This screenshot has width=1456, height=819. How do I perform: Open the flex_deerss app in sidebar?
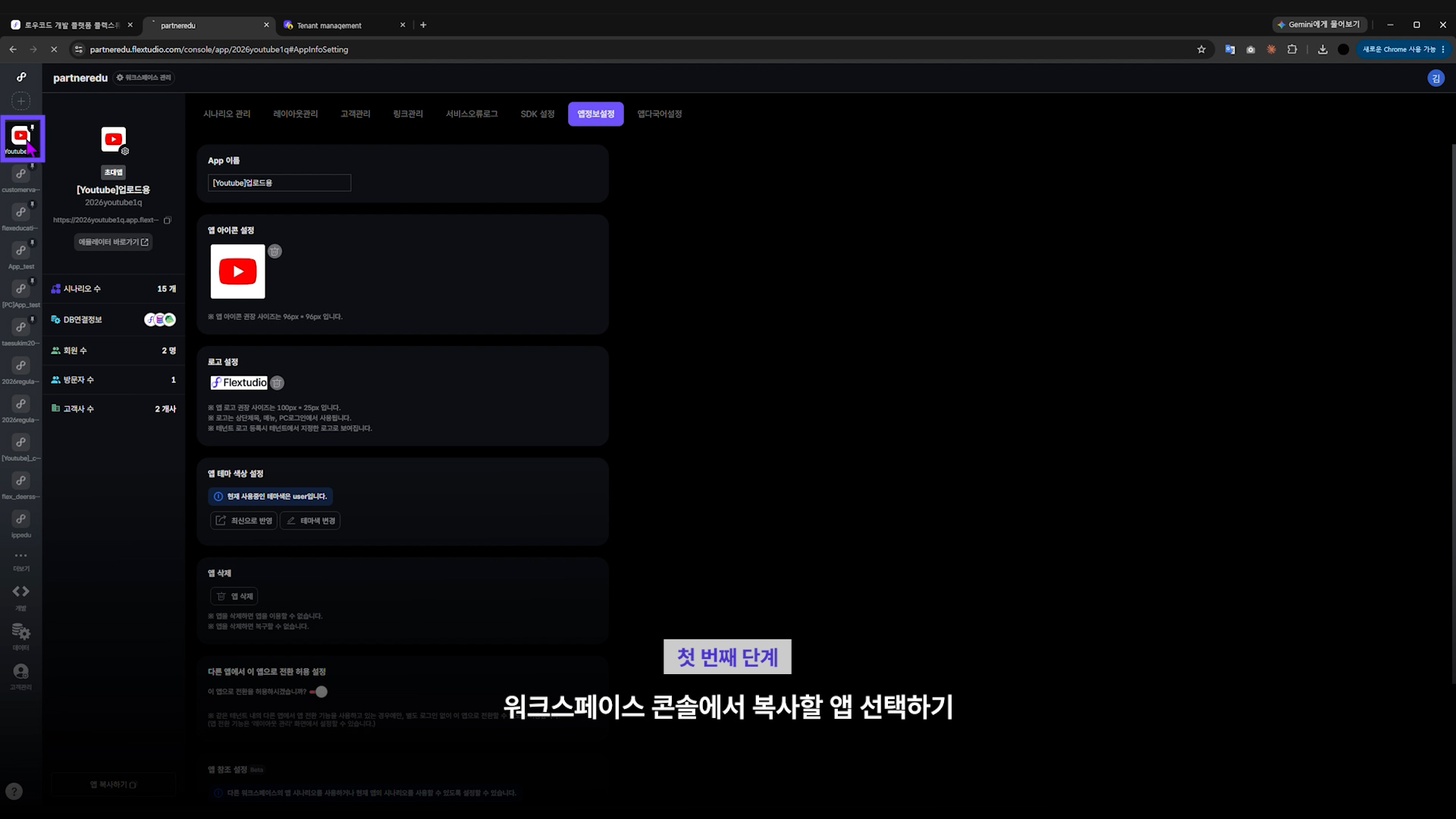point(21,485)
